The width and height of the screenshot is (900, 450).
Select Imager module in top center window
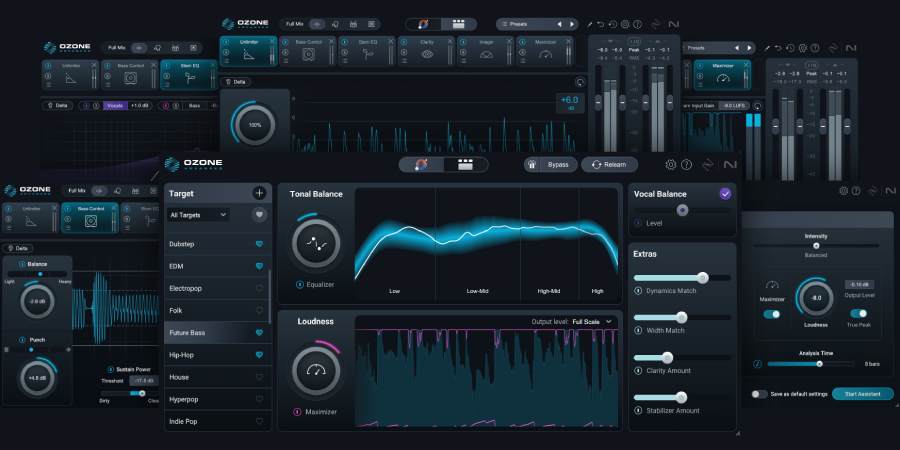tap(486, 52)
